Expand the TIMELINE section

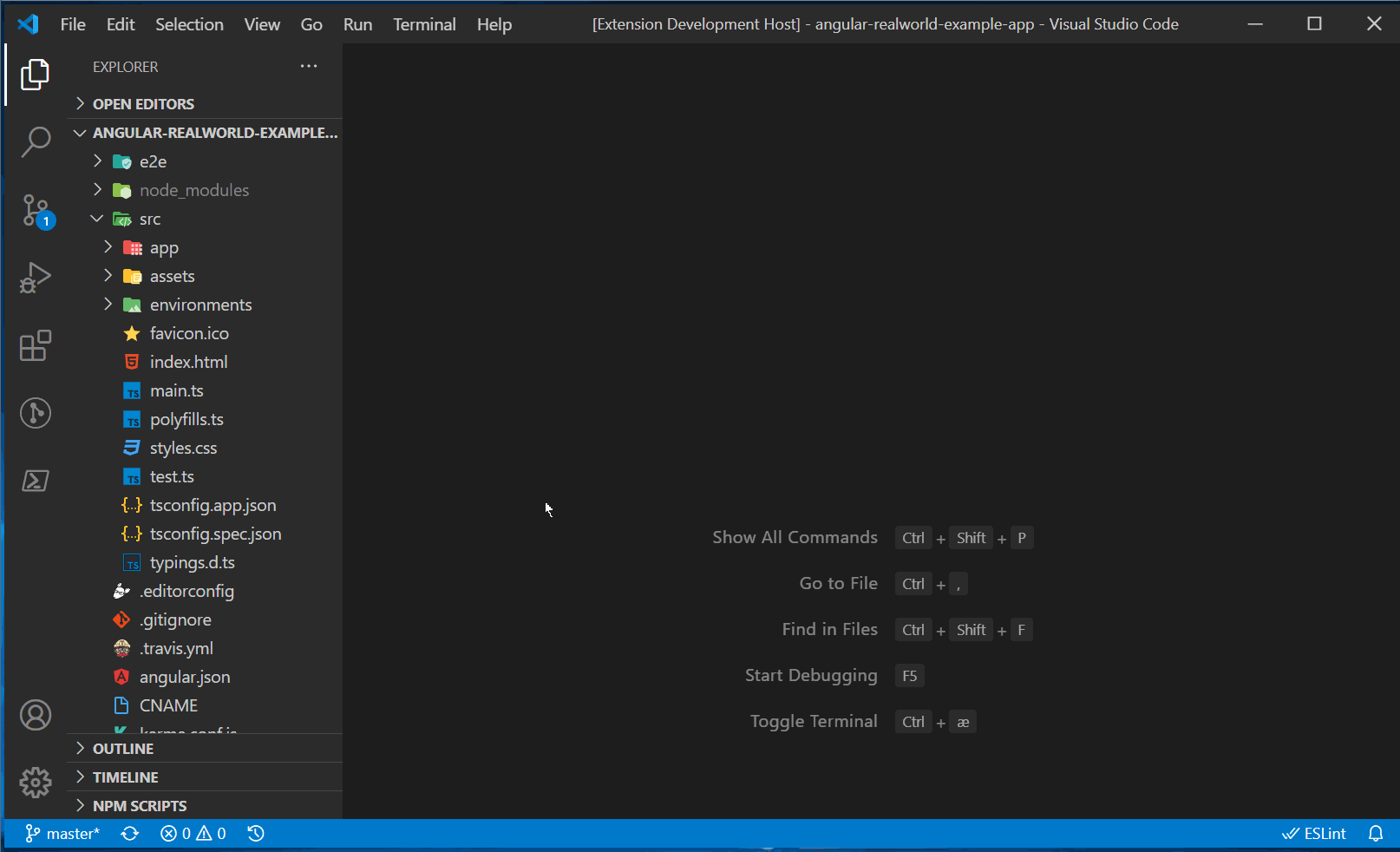(x=205, y=777)
